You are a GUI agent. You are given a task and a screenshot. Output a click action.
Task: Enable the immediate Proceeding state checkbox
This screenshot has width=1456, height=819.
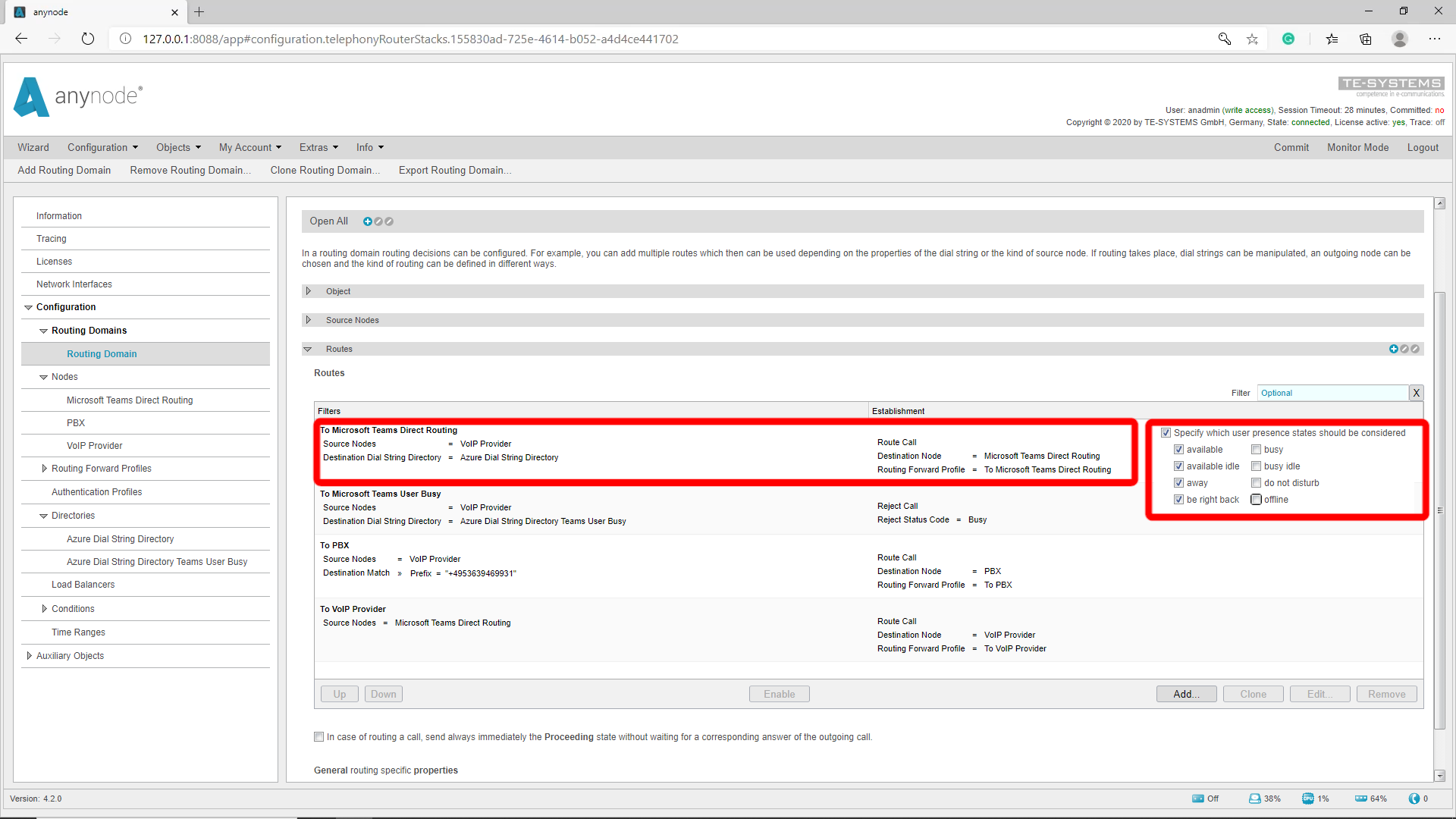[x=319, y=737]
